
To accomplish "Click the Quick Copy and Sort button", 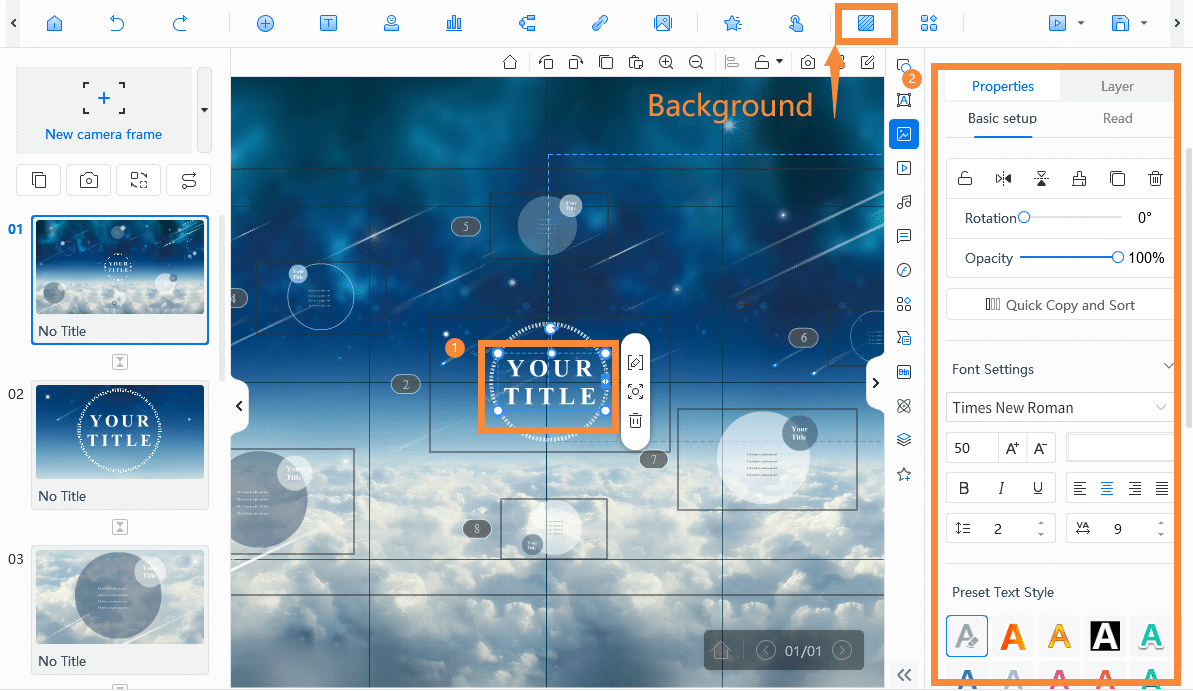I will [x=1059, y=304].
